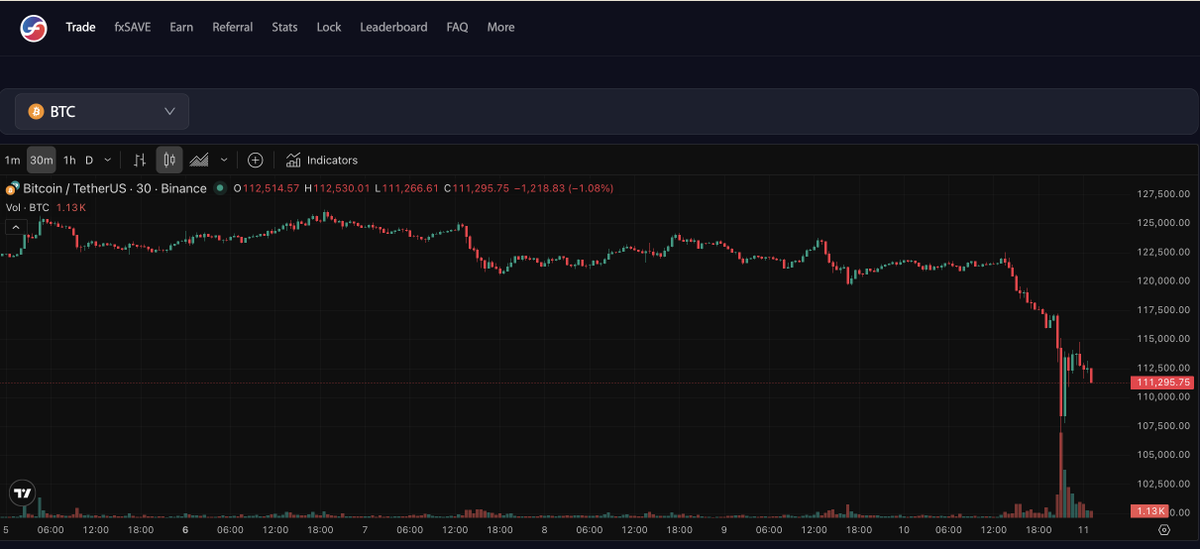Select the area chart style icon

coord(199,160)
